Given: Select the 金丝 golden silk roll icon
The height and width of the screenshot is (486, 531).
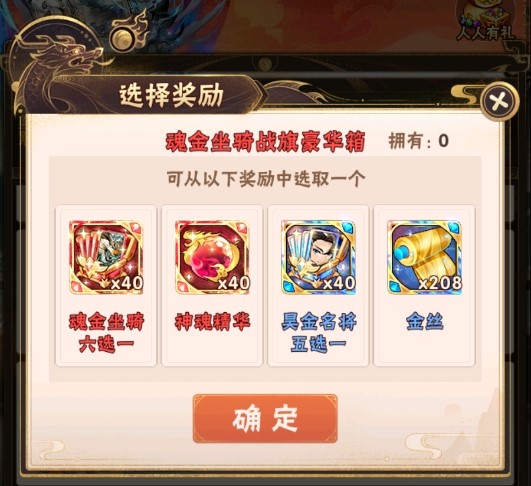Looking at the screenshot, I should click(424, 257).
